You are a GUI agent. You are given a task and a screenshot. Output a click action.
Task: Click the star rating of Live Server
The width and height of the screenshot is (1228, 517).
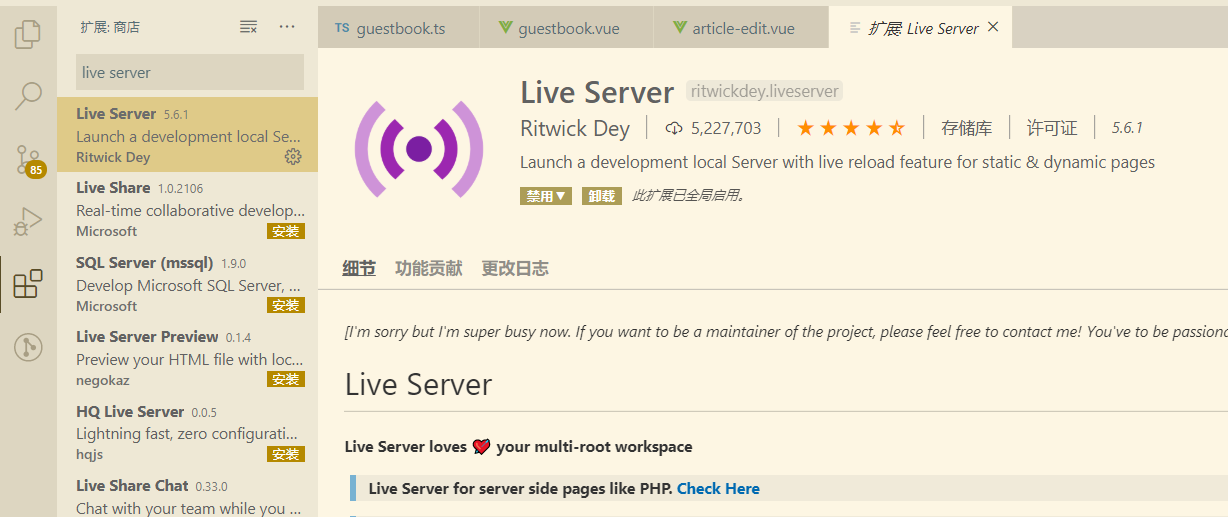pyautogui.click(x=851, y=128)
